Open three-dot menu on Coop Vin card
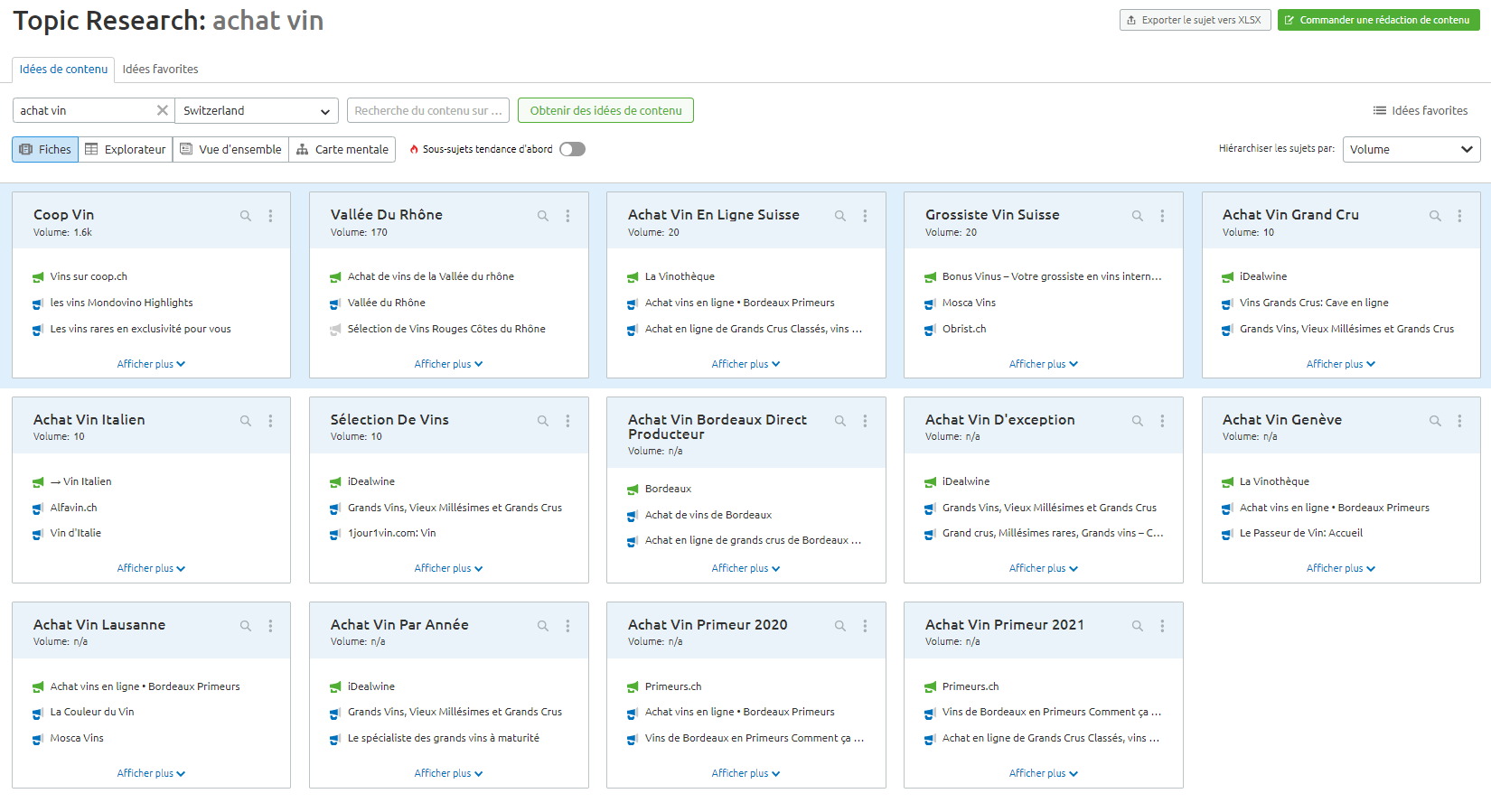 (270, 216)
